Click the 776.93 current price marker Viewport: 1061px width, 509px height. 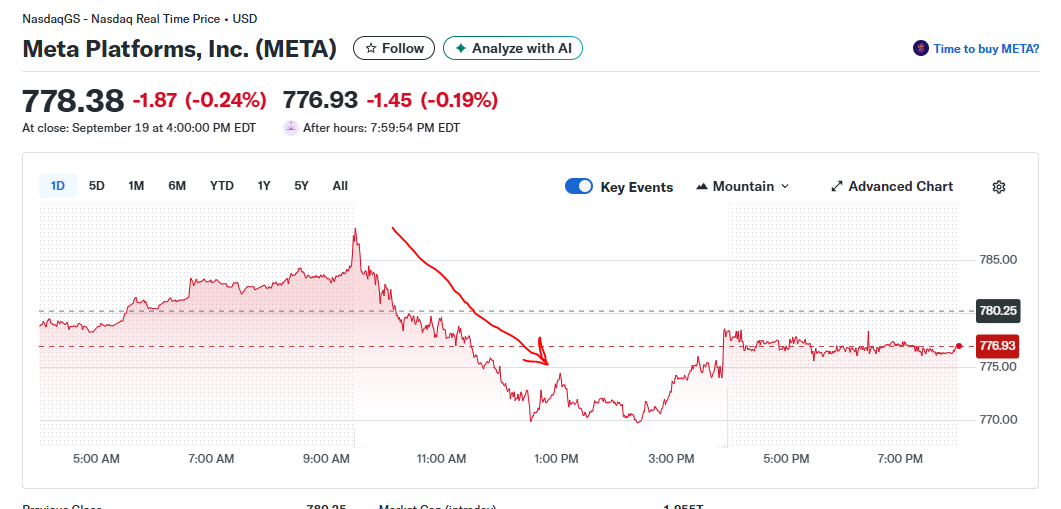[997, 346]
